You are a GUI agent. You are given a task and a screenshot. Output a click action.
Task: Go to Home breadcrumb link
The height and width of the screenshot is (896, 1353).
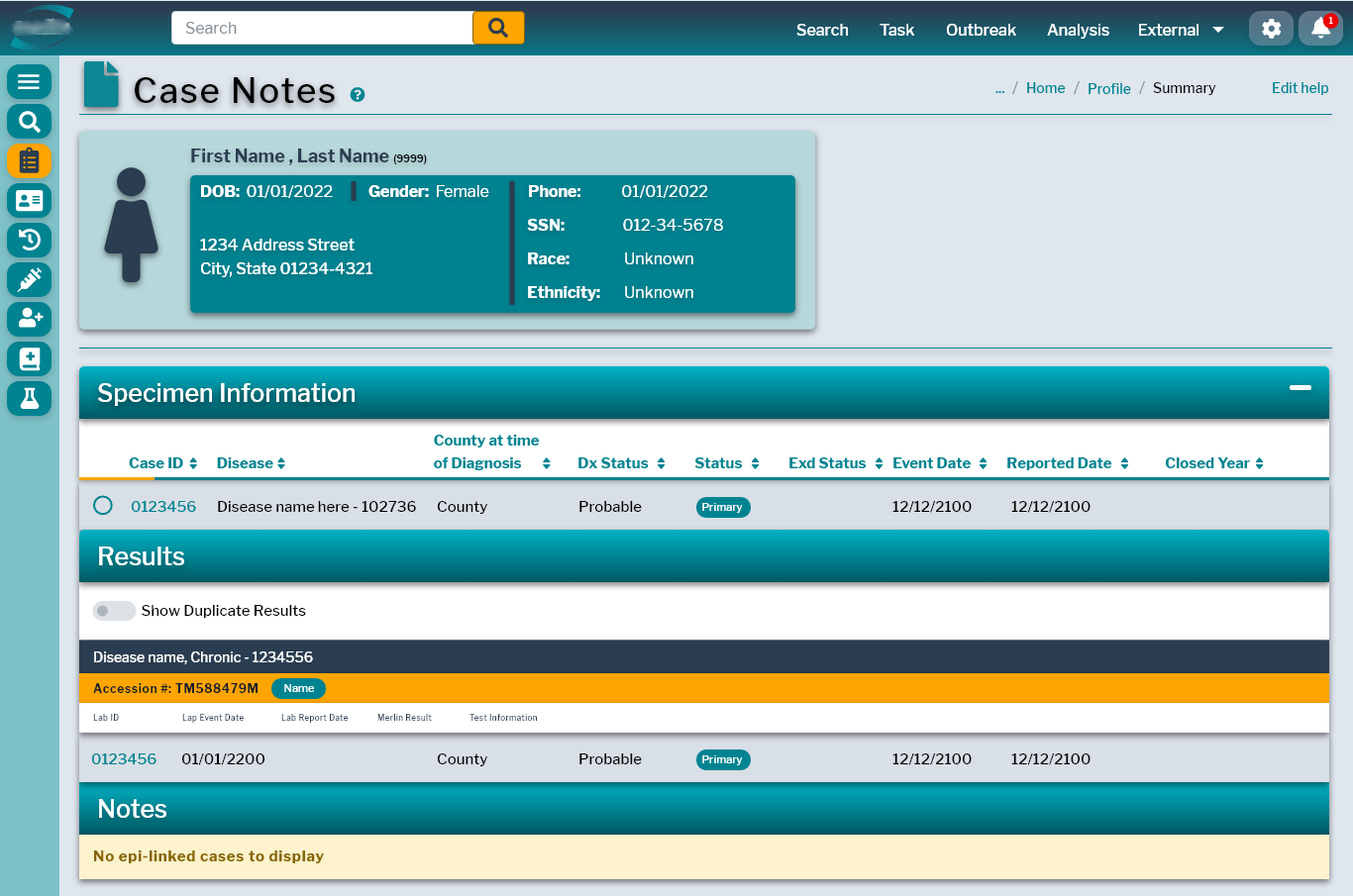(x=1045, y=88)
